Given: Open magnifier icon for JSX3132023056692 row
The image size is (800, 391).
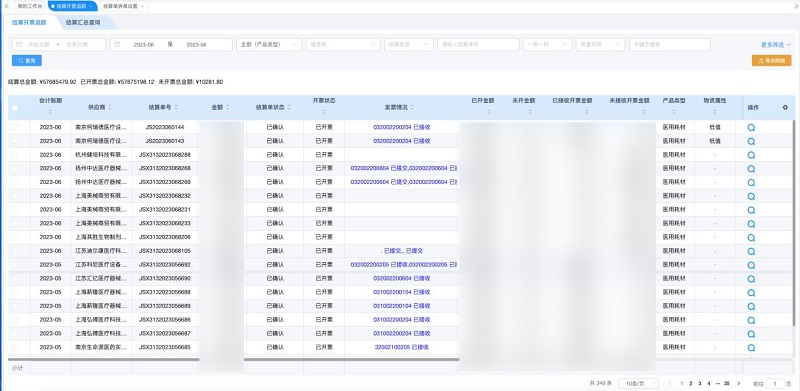Looking at the screenshot, I should point(751,265).
